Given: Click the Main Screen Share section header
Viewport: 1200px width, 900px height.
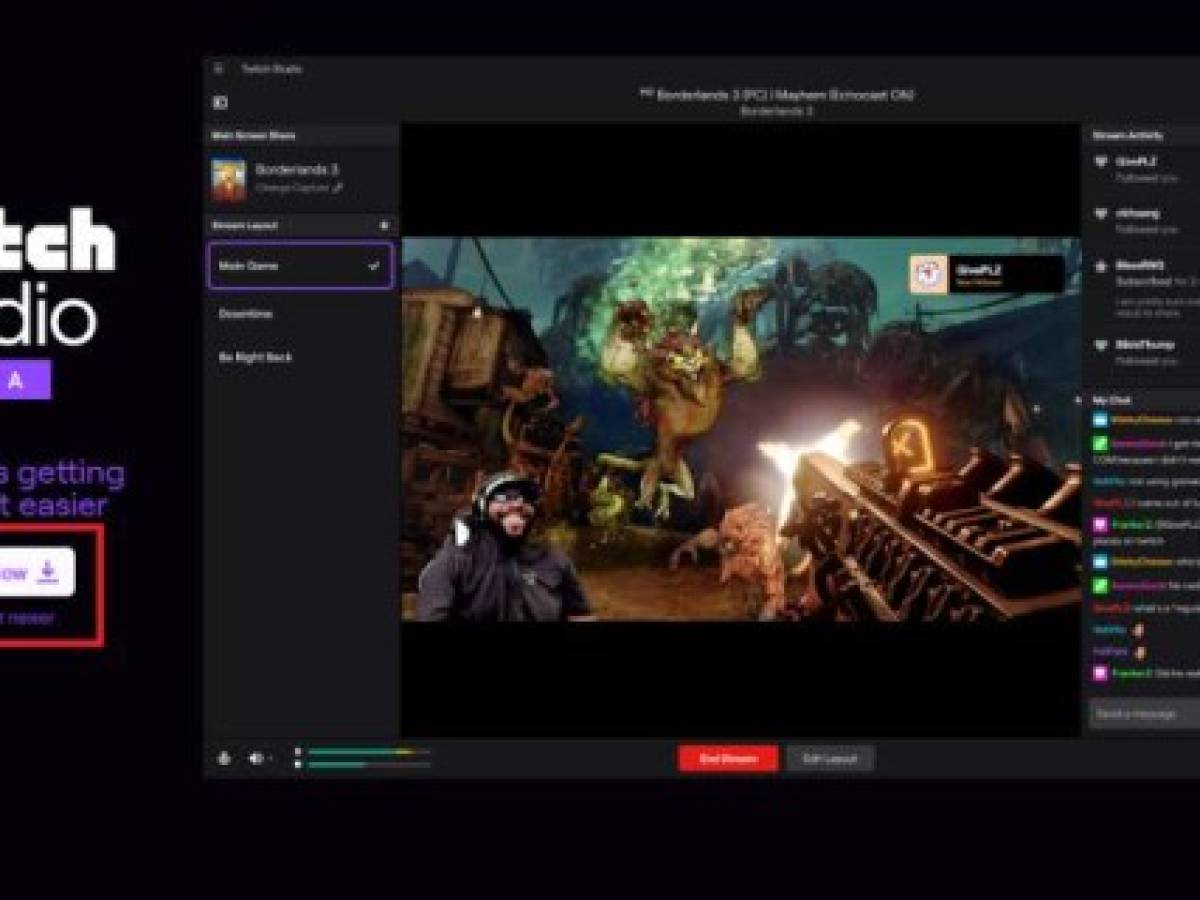Looking at the screenshot, I should coord(301,135).
